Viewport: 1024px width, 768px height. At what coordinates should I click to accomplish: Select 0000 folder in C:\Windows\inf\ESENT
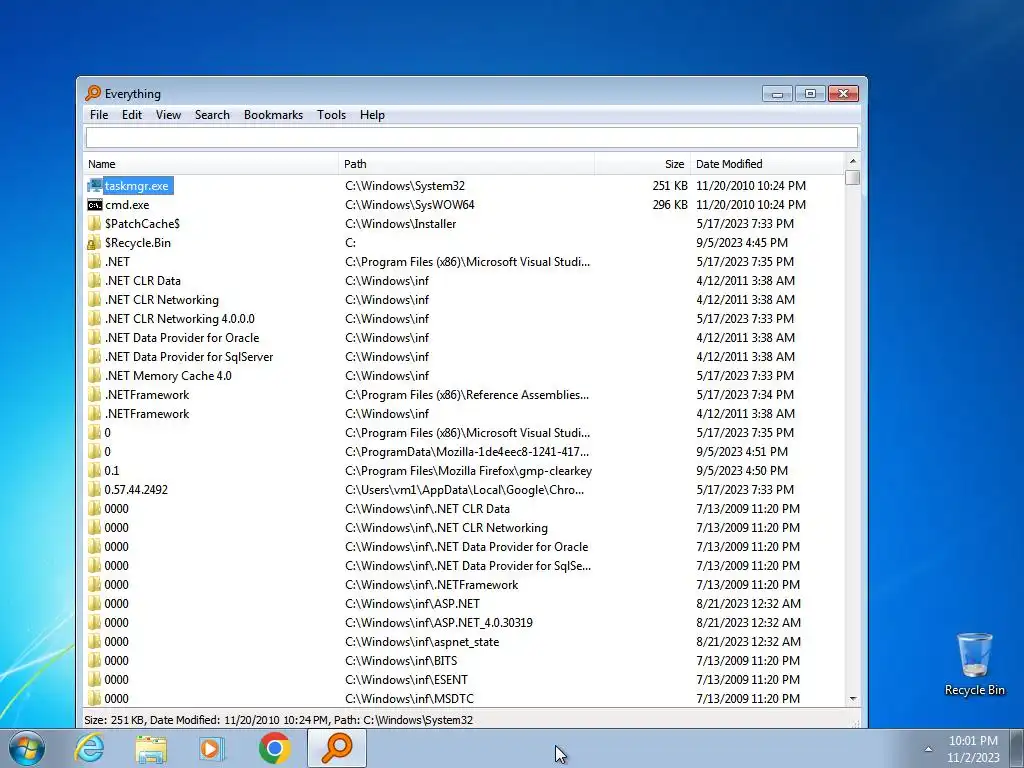(116, 680)
